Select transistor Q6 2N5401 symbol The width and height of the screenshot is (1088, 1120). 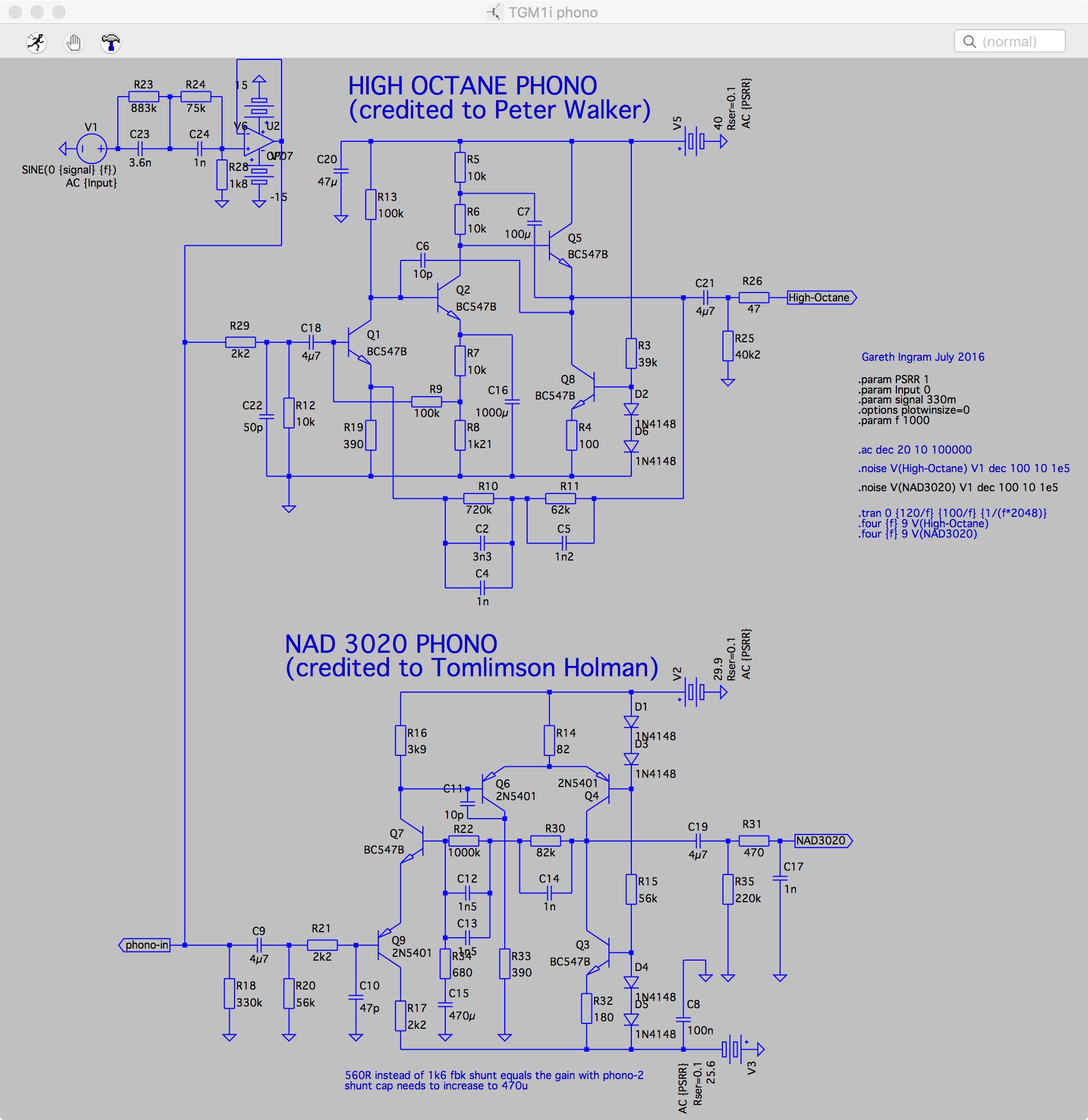pos(493,789)
